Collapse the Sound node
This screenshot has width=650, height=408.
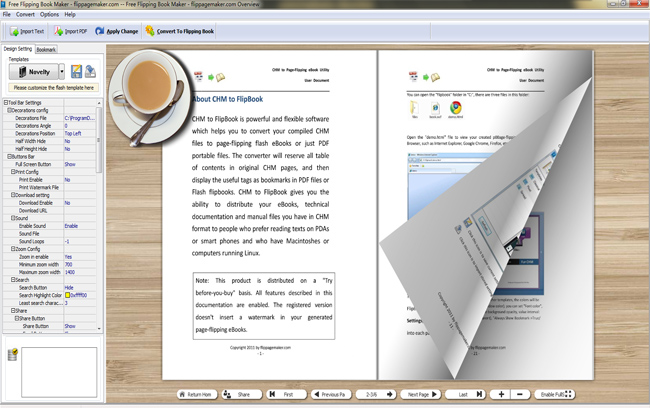coord(13,218)
